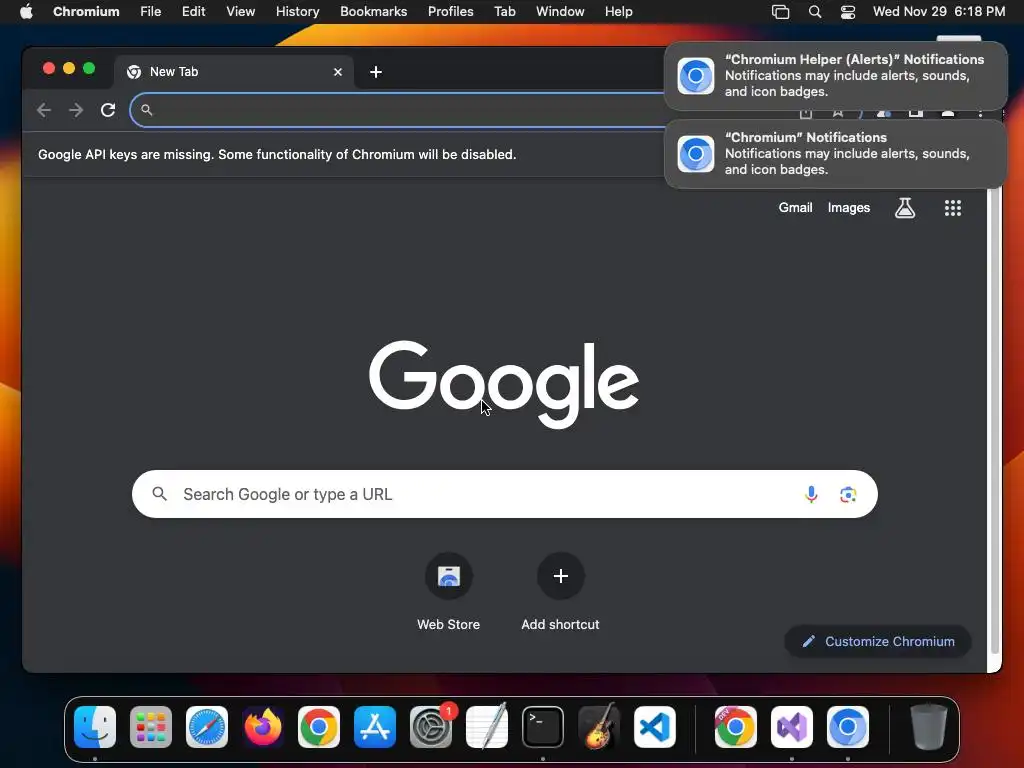1024x768 pixels.
Task: Open Launchpad from the Dock
Action: pos(151,727)
